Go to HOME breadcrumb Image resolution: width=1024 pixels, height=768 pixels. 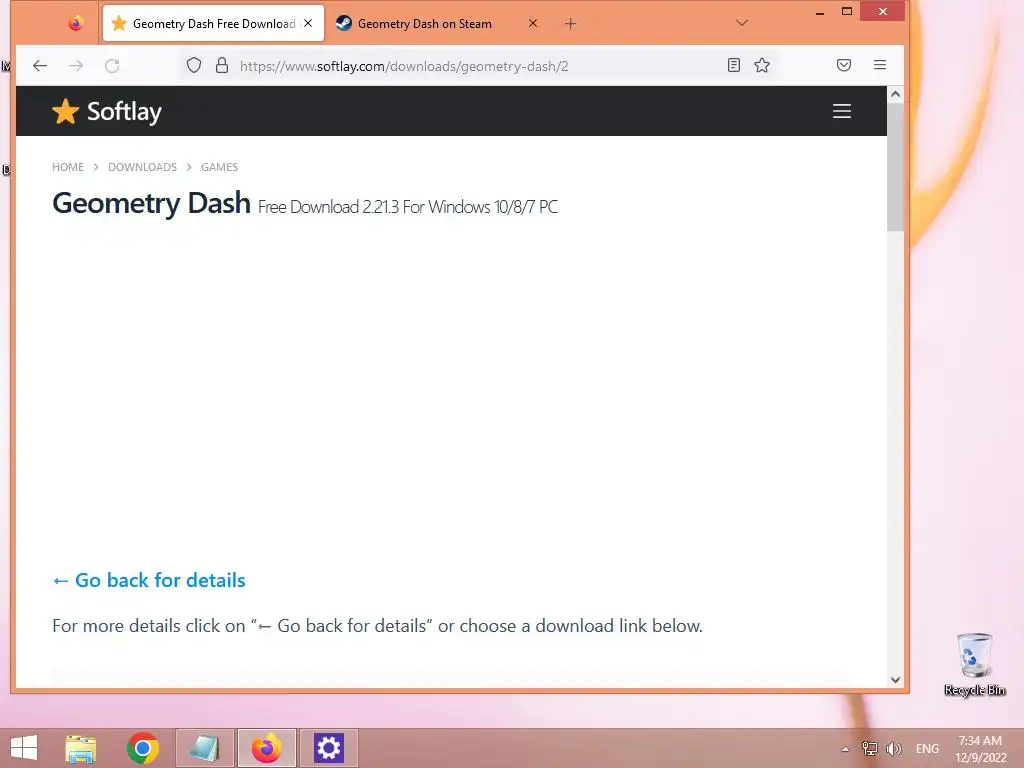click(x=68, y=167)
